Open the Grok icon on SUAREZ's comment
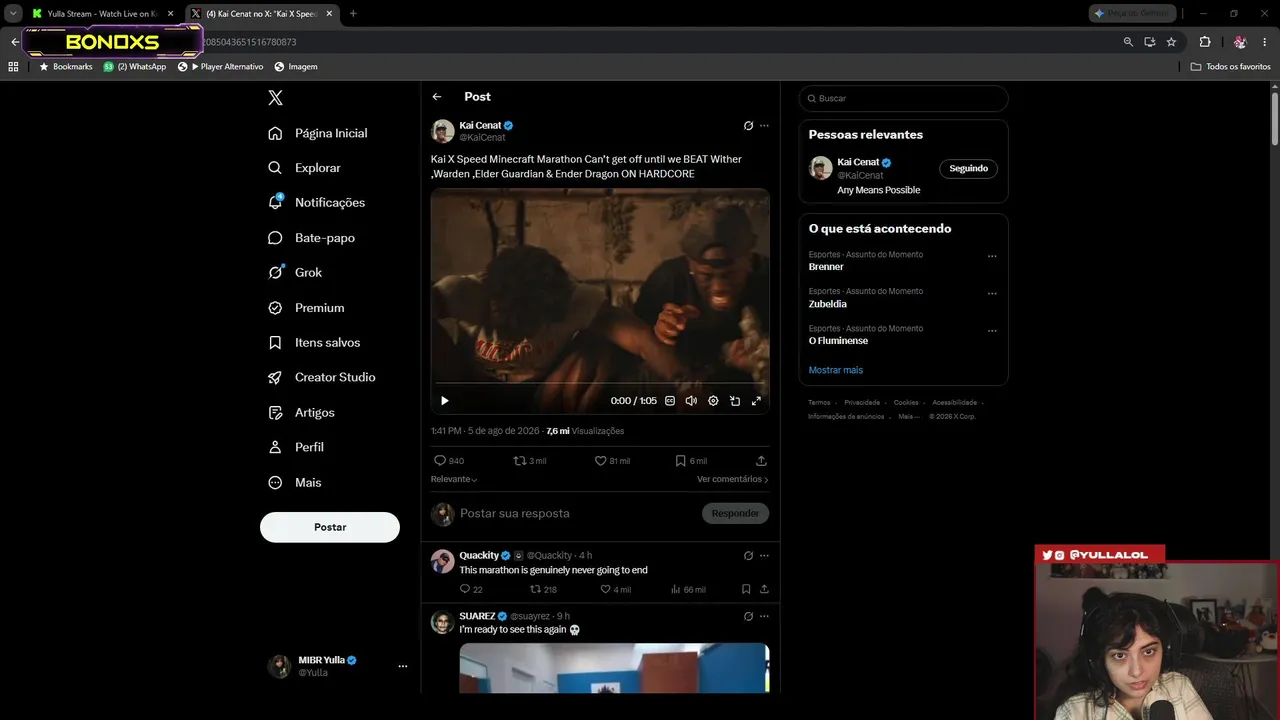The height and width of the screenshot is (720, 1280). 748,617
